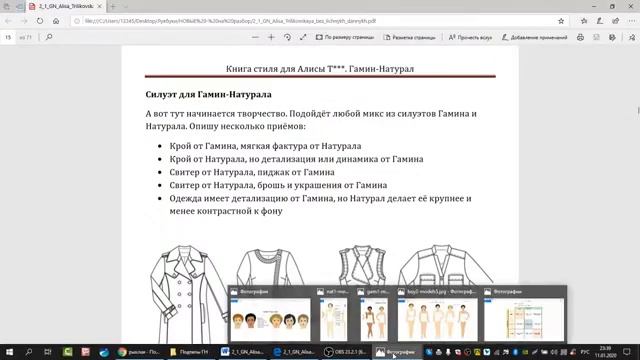Click the taskbar clock and date
This screenshot has height=360, width=640.
click(606, 352)
